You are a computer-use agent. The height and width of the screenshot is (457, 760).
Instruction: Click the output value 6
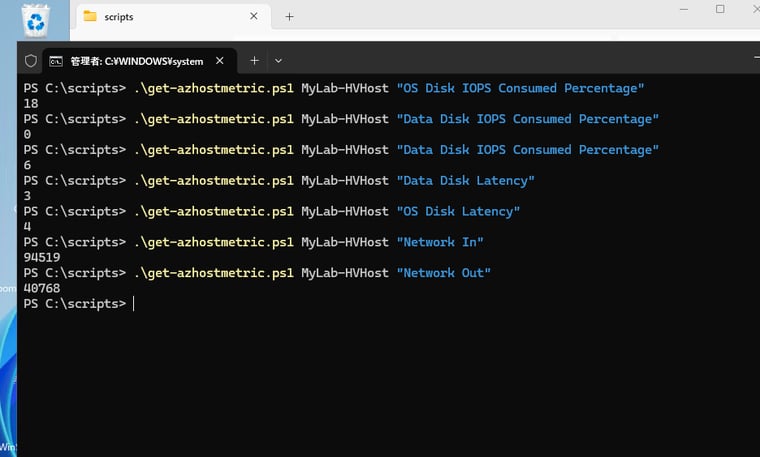(27, 165)
